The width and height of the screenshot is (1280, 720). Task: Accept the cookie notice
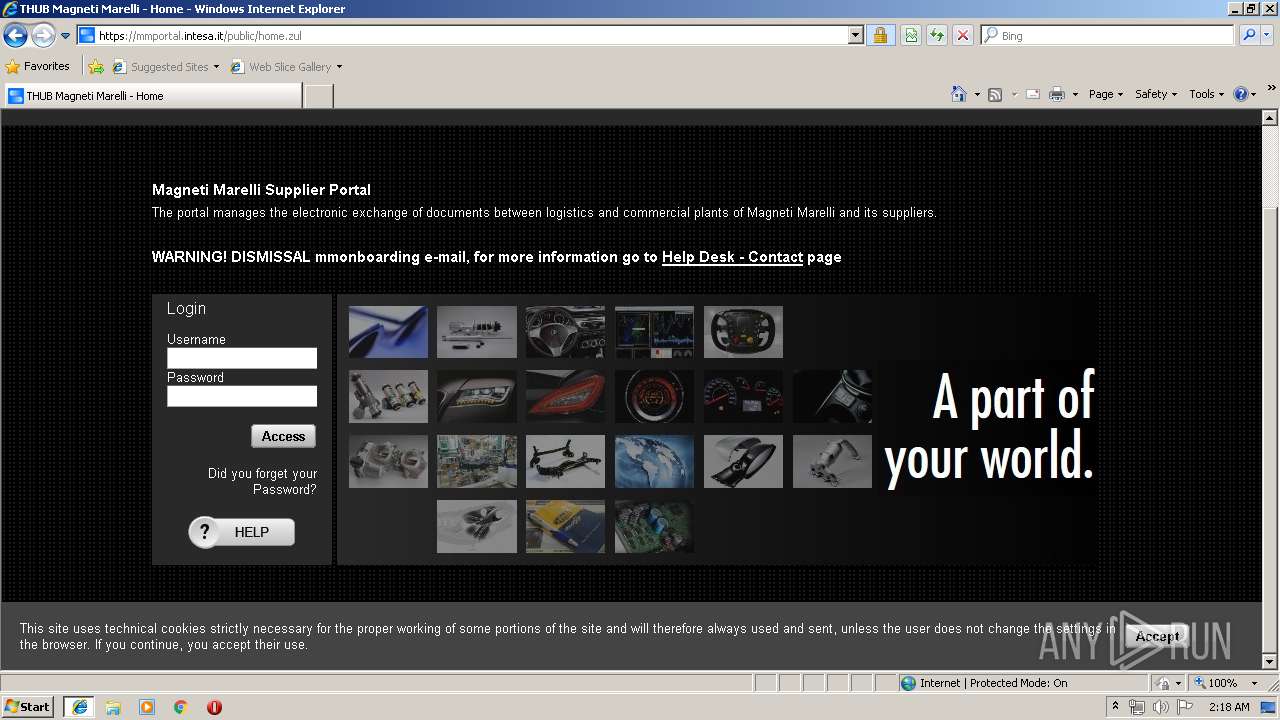click(x=1157, y=636)
